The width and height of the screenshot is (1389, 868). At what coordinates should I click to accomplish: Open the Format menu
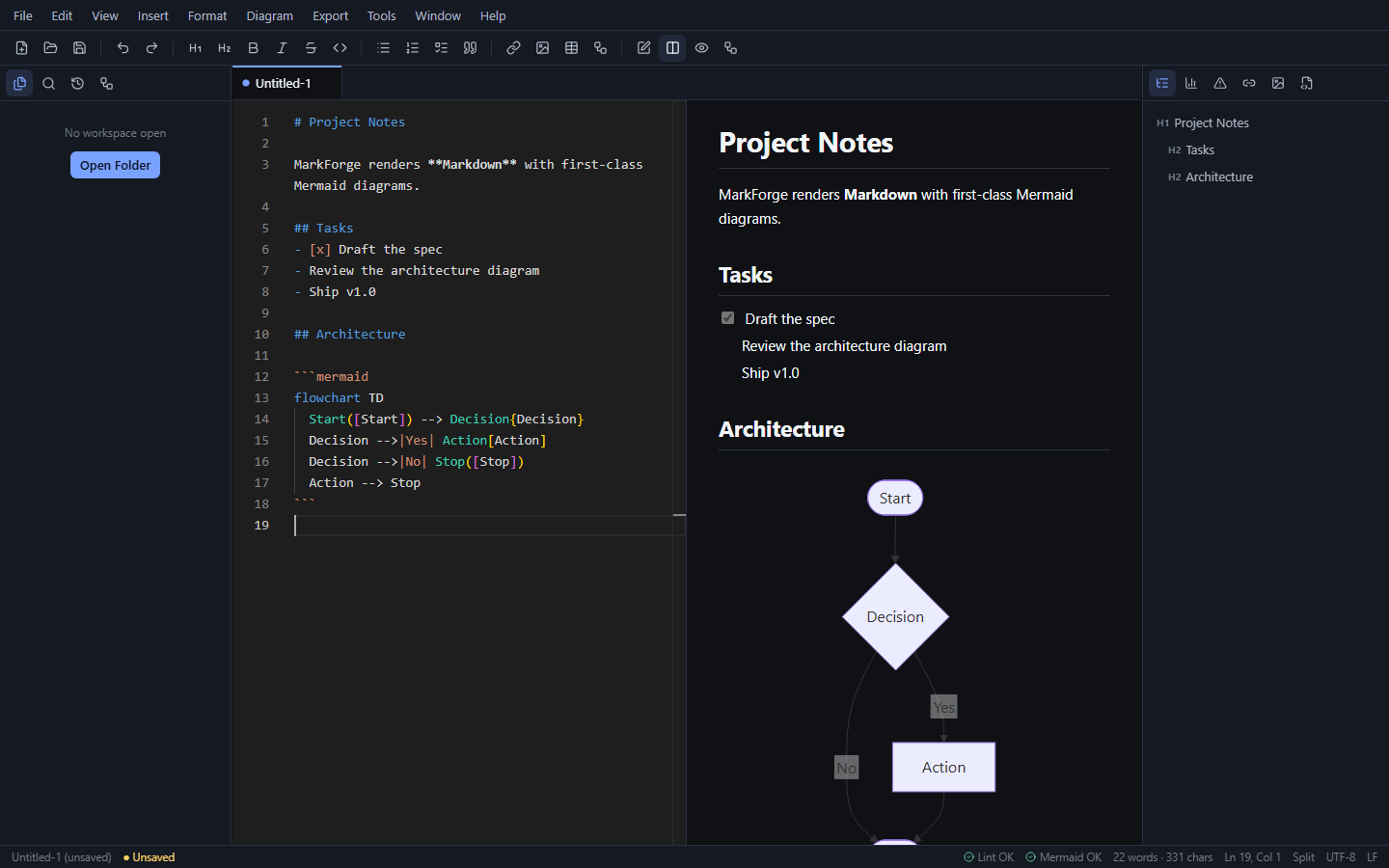[207, 16]
